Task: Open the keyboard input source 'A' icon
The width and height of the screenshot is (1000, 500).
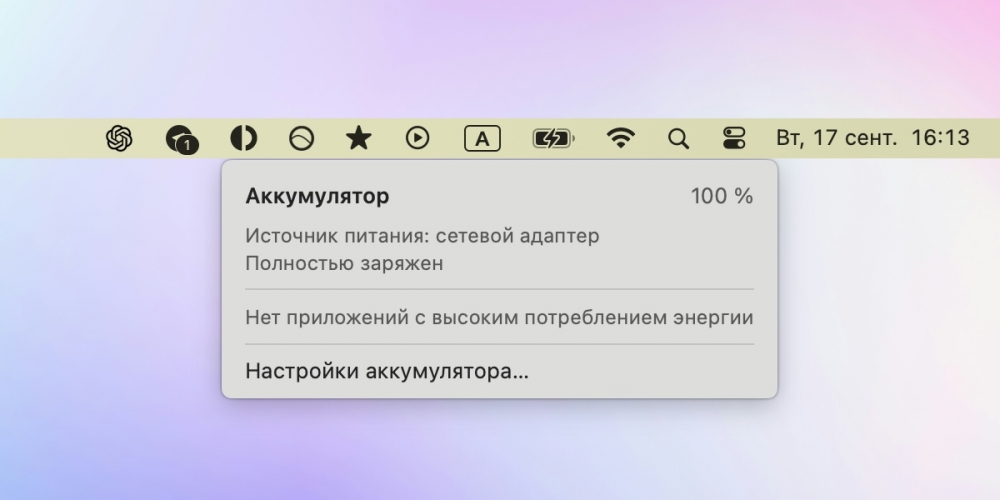Action: click(x=482, y=138)
